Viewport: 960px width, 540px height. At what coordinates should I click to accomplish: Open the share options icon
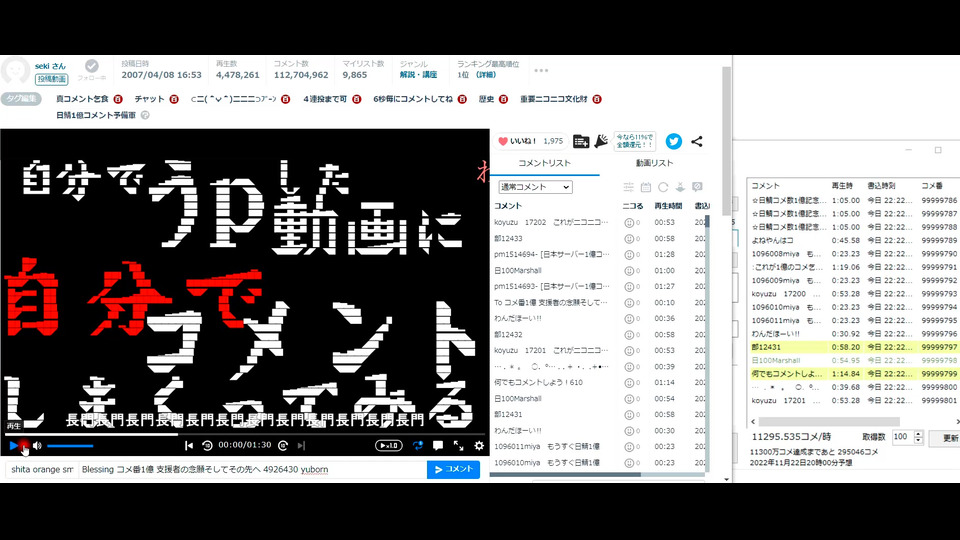click(x=697, y=141)
